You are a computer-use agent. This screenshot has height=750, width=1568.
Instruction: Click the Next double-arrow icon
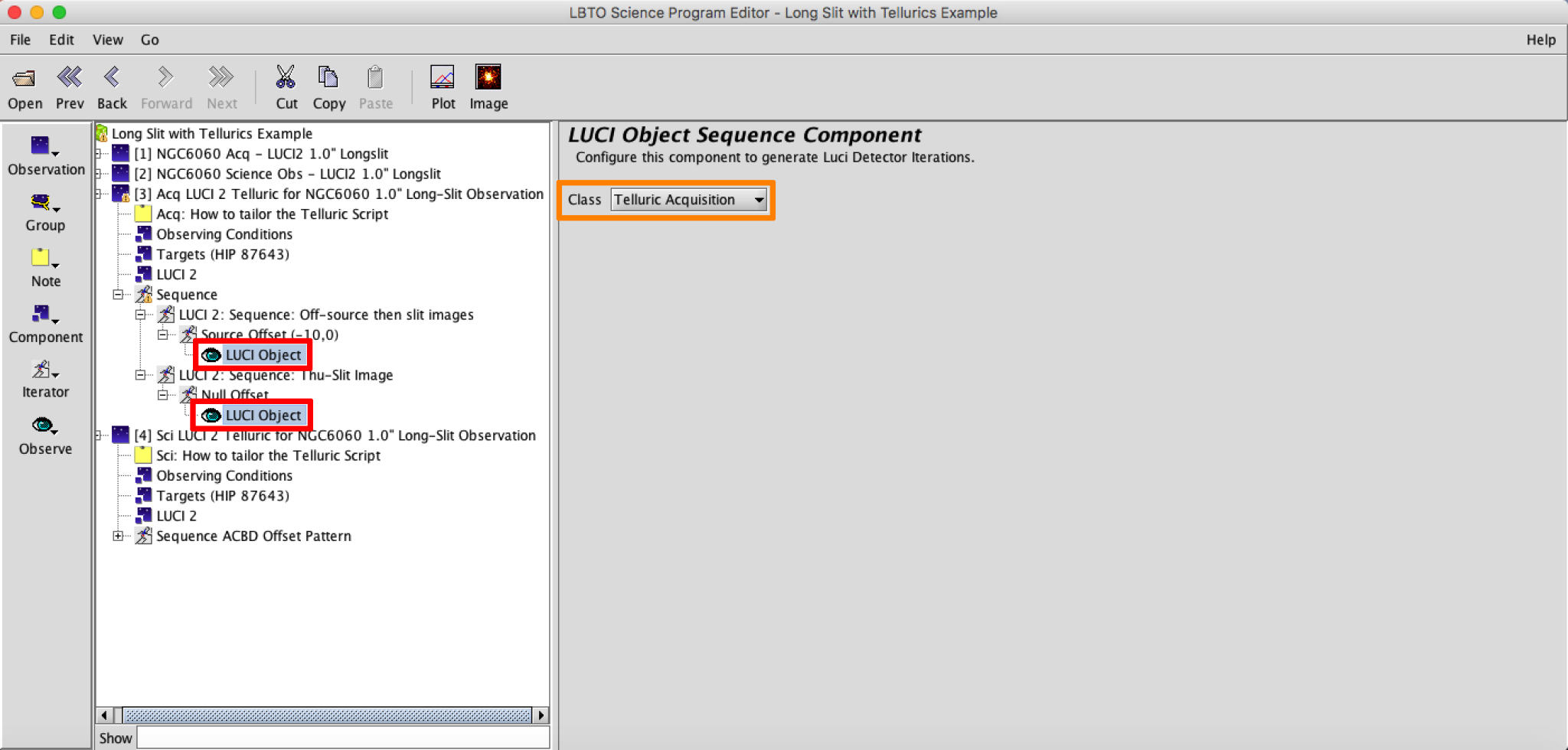221,77
